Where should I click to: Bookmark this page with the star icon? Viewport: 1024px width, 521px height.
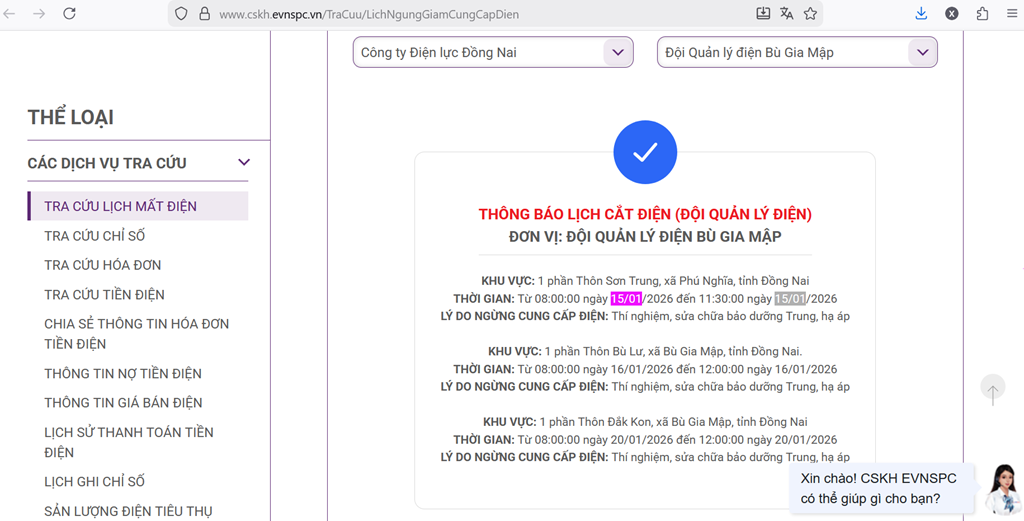point(811,14)
